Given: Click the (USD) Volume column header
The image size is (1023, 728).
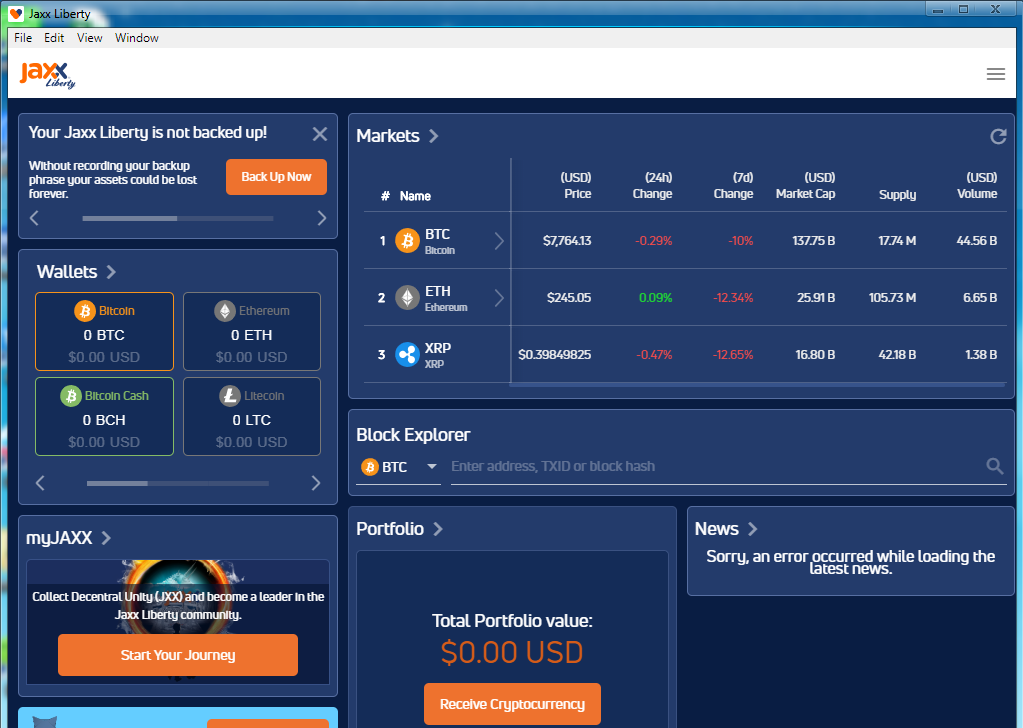Looking at the screenshot, I should (977, 186).
